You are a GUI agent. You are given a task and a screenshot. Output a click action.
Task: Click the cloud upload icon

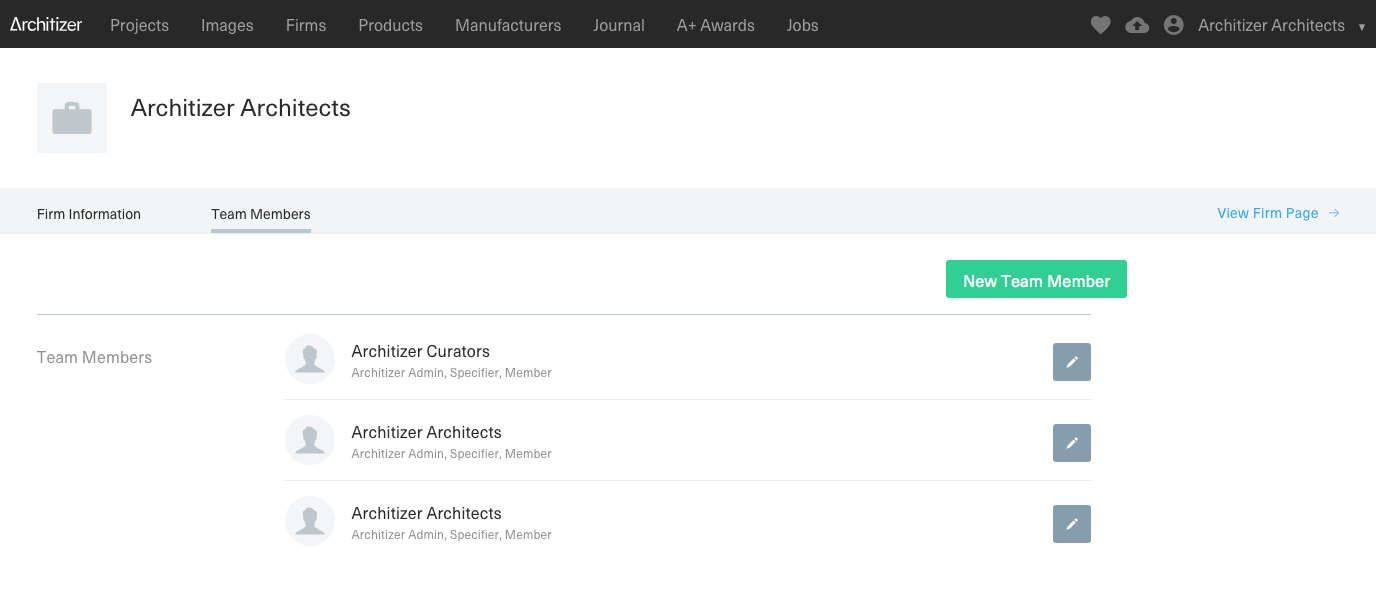pyautogui.click(x=1137, y=25)
